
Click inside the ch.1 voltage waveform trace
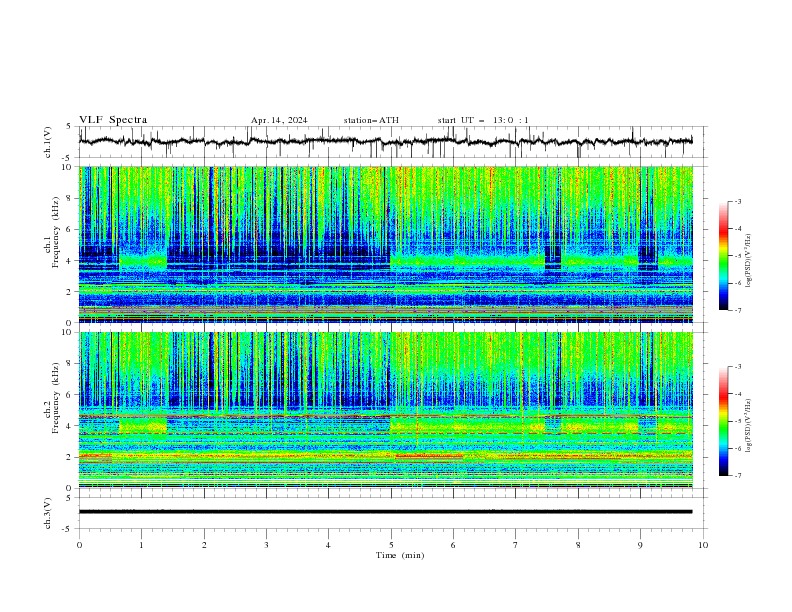tap(385, 142)
